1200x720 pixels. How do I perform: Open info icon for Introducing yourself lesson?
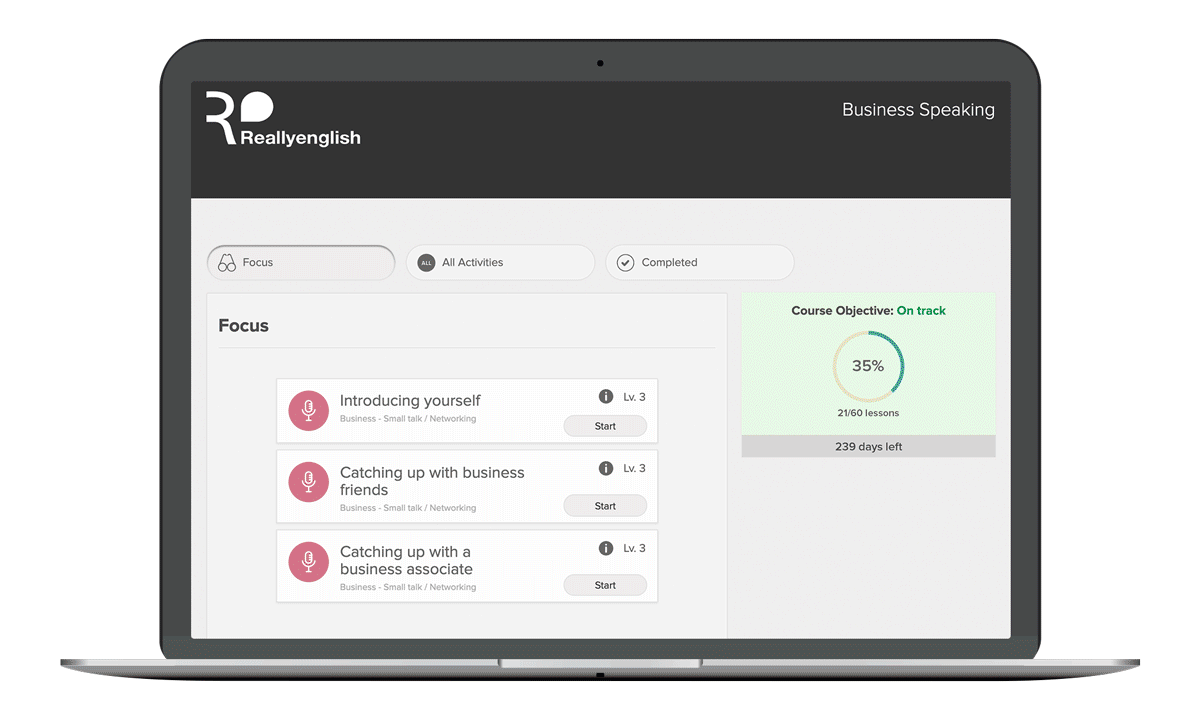pyautogui.click(x=605, y=397)
